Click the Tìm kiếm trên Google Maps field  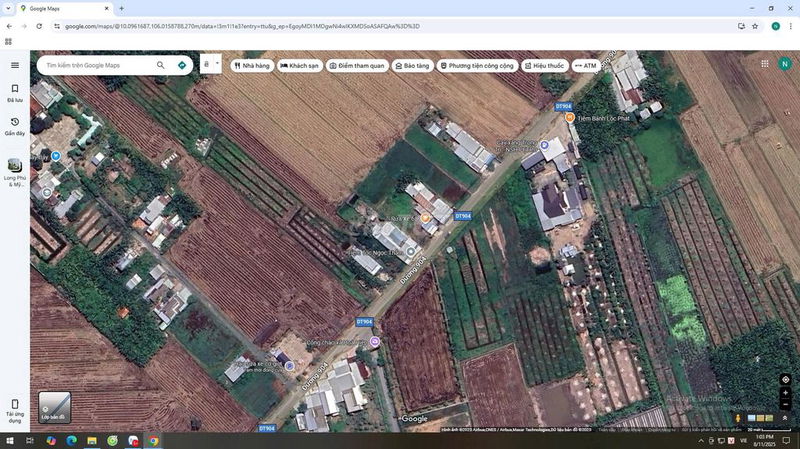click(x=95, y=65)
